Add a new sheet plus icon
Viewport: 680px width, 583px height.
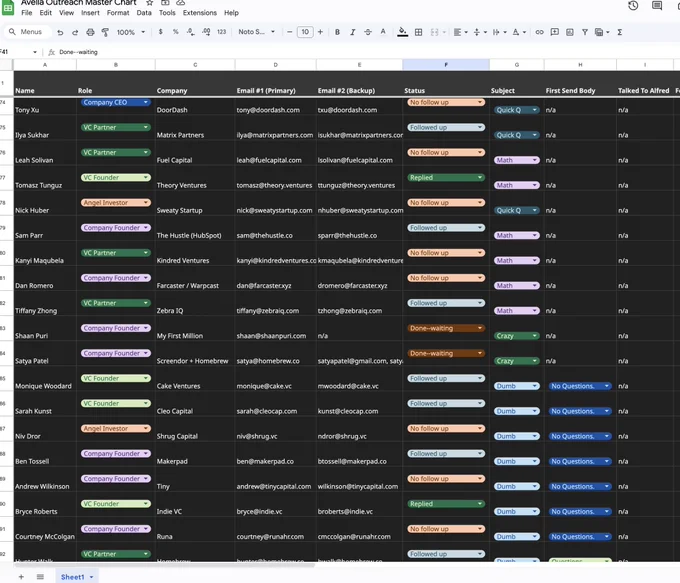point(21,577)
